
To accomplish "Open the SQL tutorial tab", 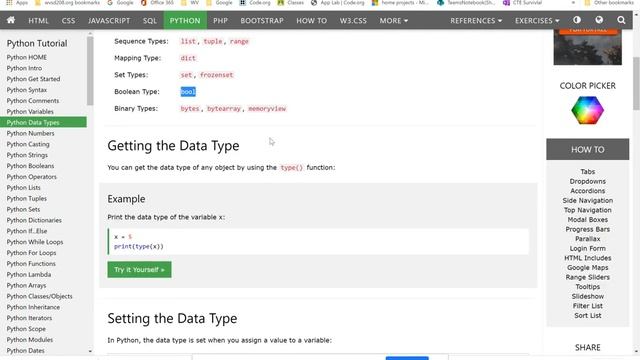I will coord(150,20).
